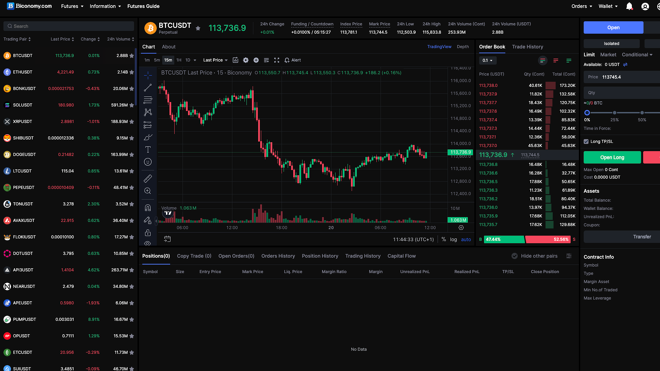Click the Open Long button
The image size is (660, 371).
[612, 157]
